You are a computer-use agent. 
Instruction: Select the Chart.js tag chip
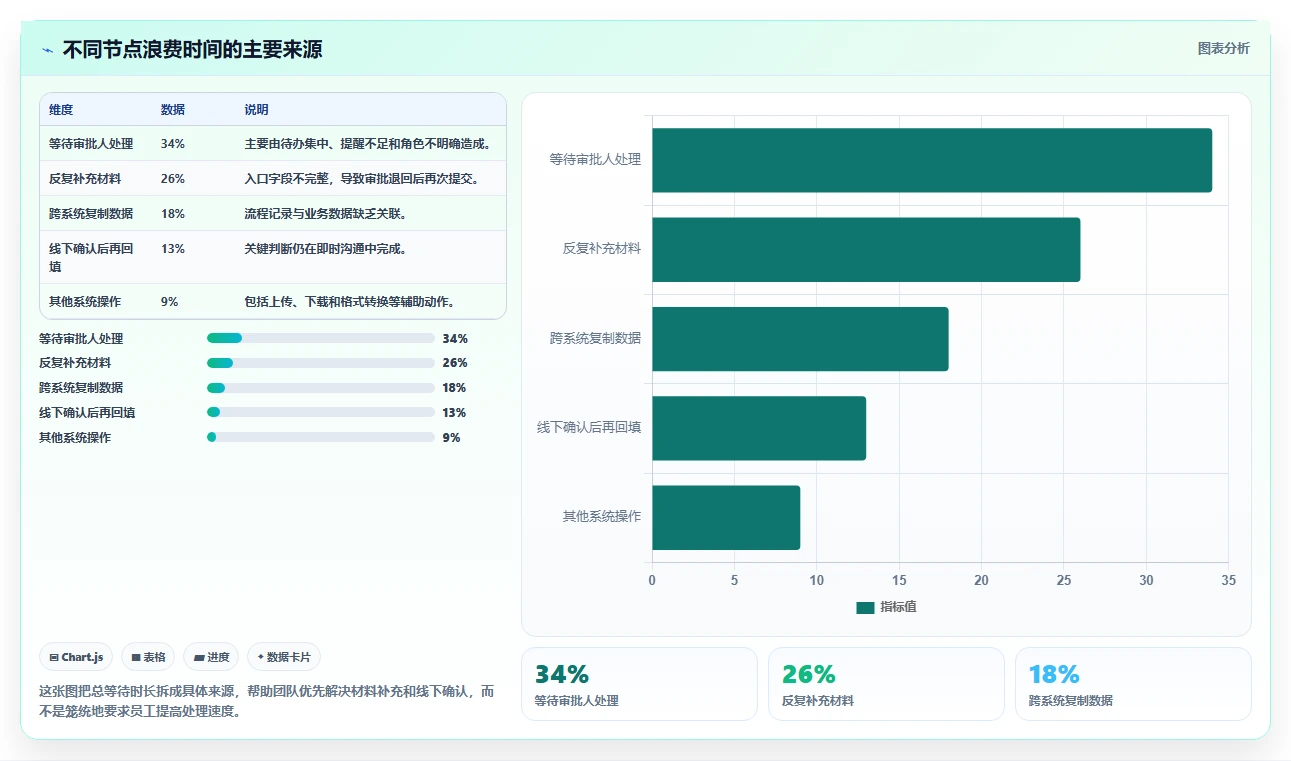pyautogui.click(x=76, y=657)
